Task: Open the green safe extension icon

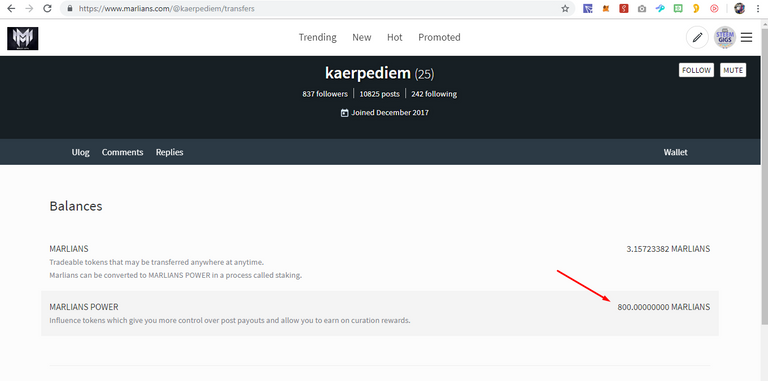Action: (x=678, y=8)
